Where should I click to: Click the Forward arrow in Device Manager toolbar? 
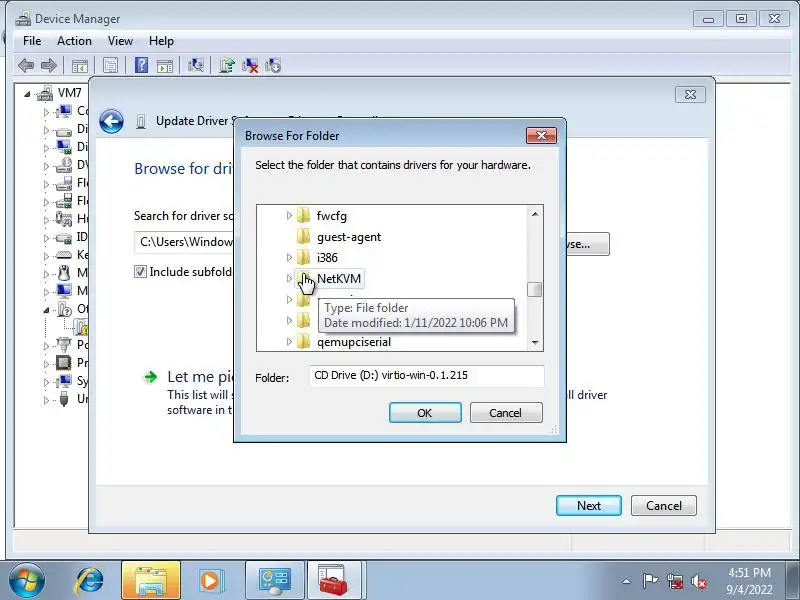point(49,65)
